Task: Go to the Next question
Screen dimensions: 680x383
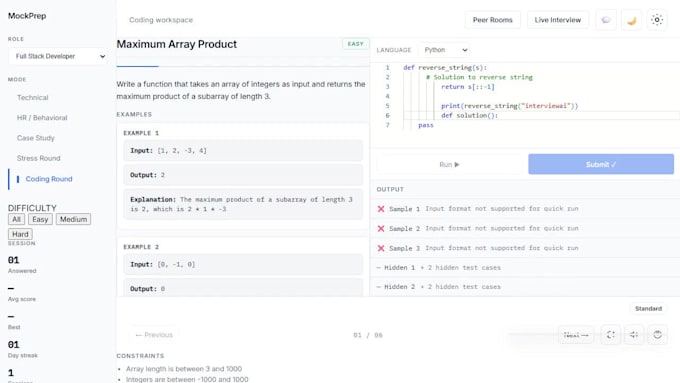Action: click(576, 335)
